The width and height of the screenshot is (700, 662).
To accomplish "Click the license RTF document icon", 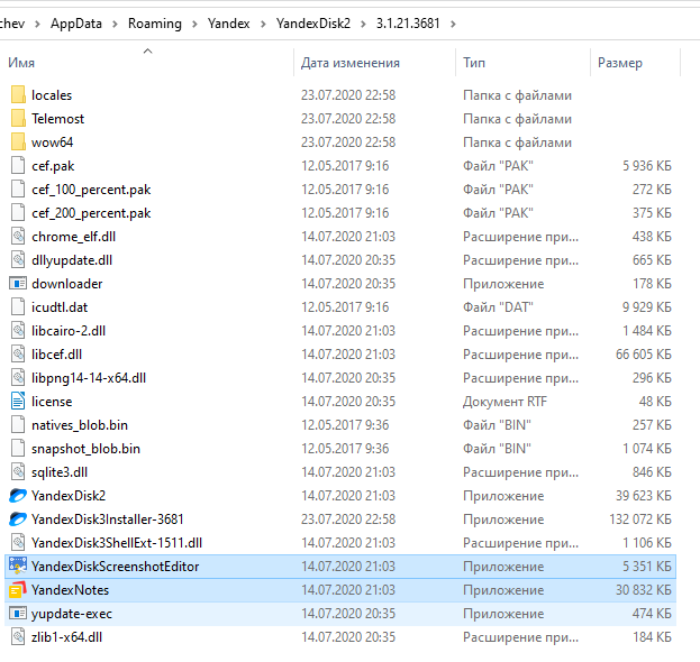I will [18, 401].
